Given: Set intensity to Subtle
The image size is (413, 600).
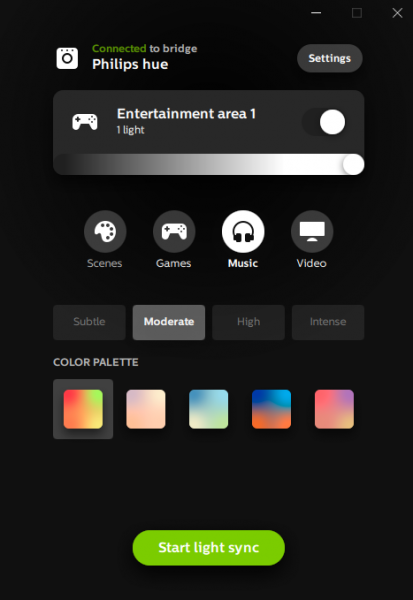Looking at the screenshot, I should (89, 322).
